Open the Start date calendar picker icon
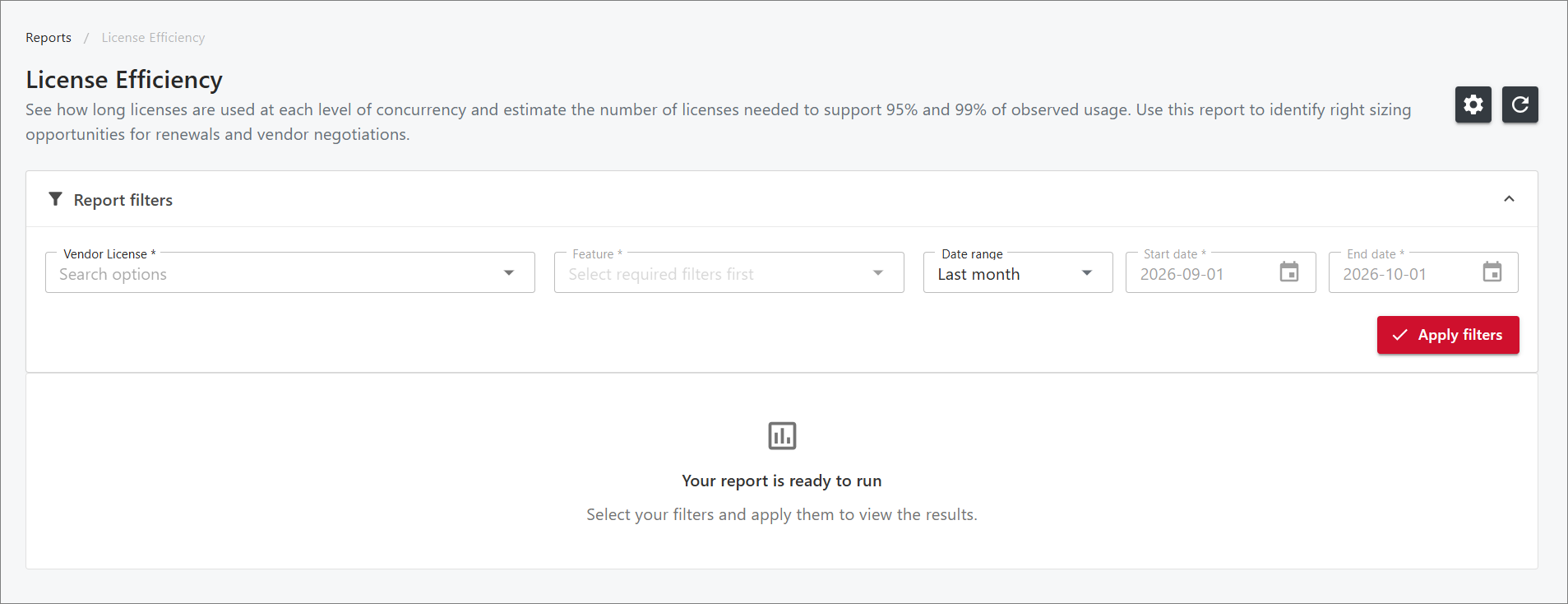Image resolution: width=1568 pixels, height=604 pixels. coord(1288,272)
